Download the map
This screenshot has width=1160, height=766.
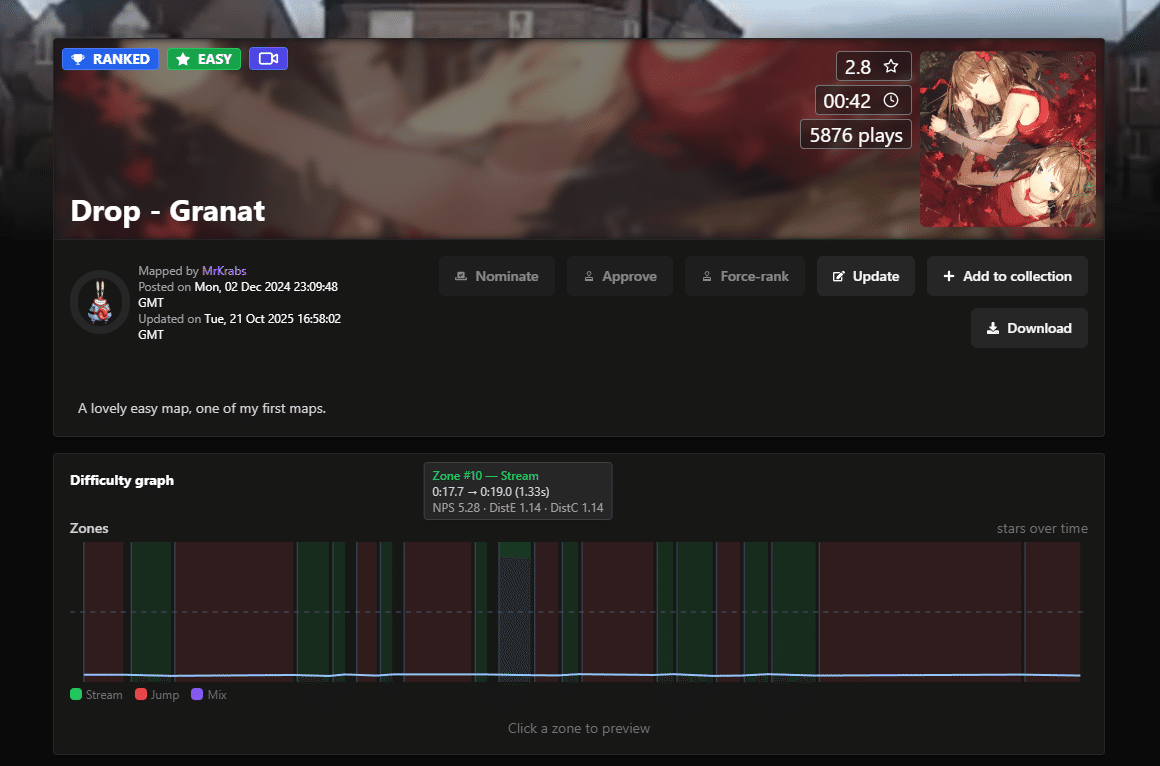pos(1029,328)
